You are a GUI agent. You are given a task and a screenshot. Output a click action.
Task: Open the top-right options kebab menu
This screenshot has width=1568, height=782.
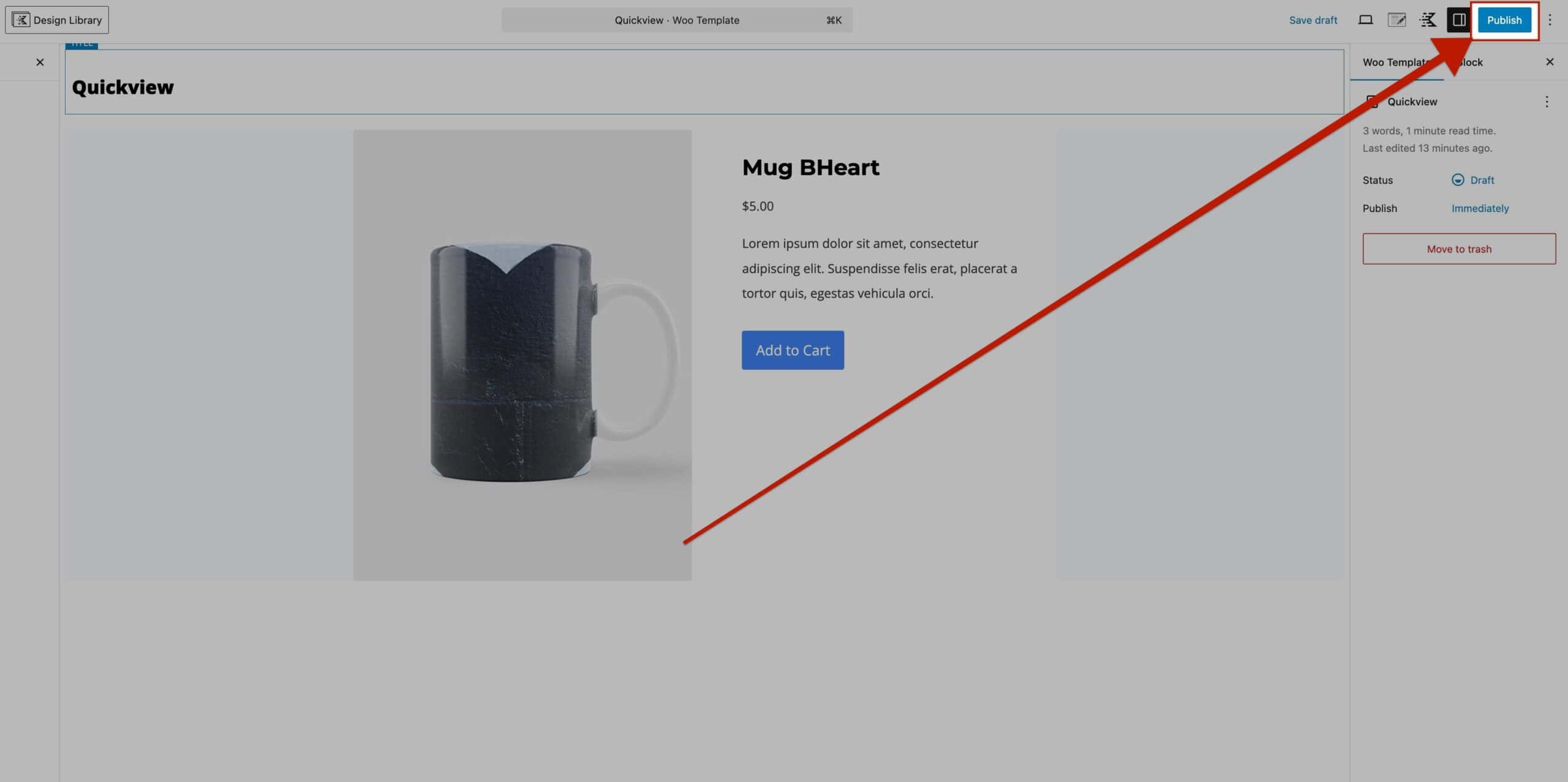(x=1550, y=20)
